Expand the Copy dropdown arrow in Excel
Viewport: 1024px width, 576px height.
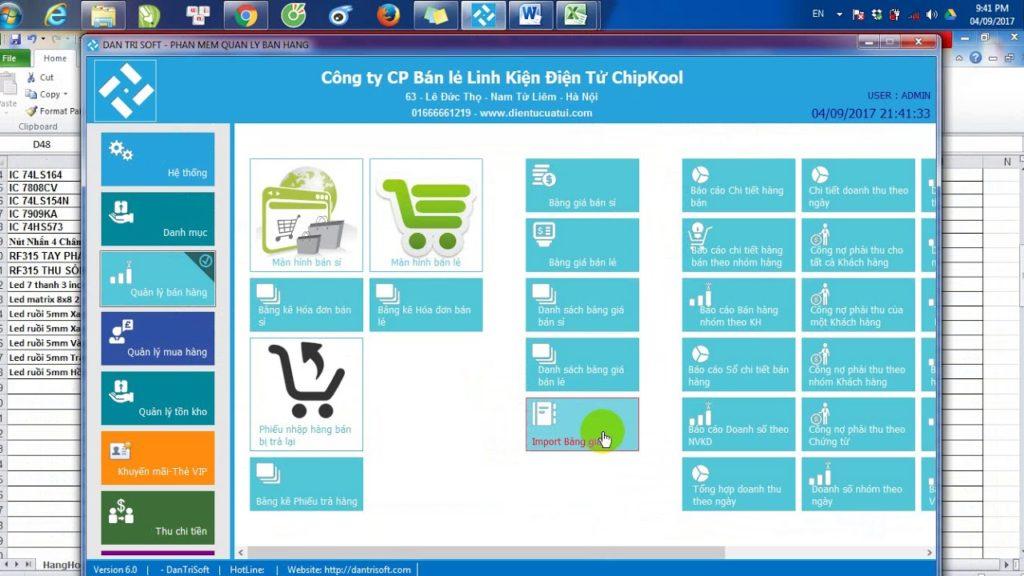pos(65,94)
